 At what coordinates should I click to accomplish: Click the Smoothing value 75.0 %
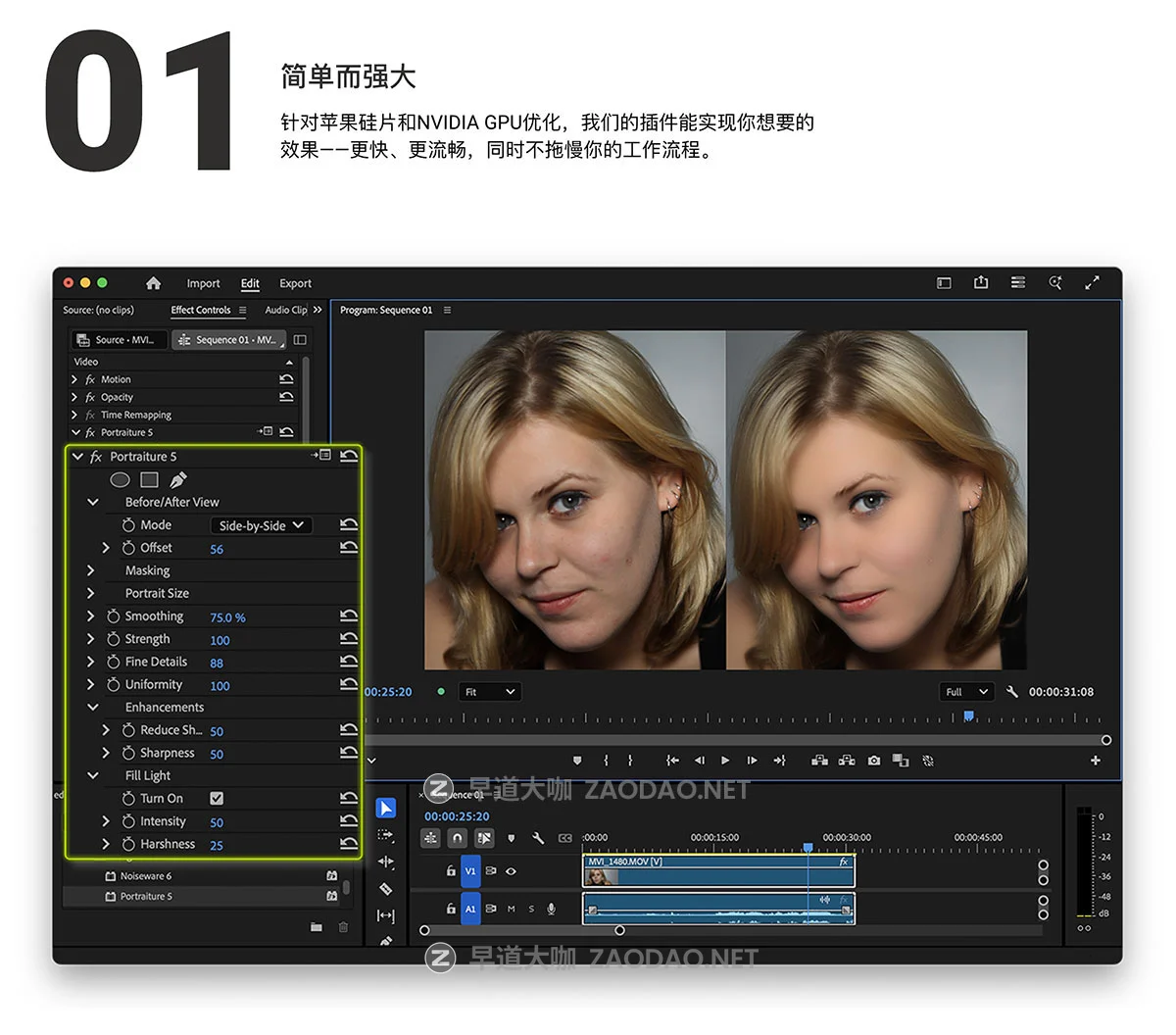tap(227, 617)
